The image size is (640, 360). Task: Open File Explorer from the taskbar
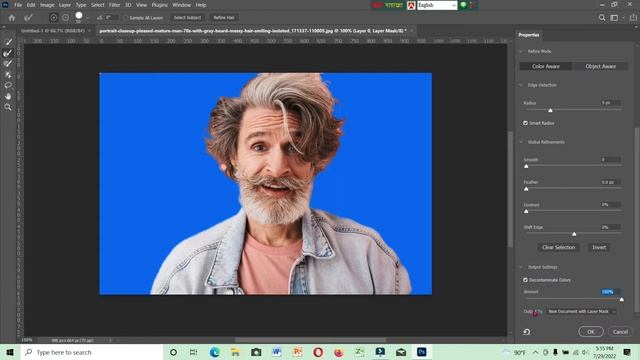(235, 352)
